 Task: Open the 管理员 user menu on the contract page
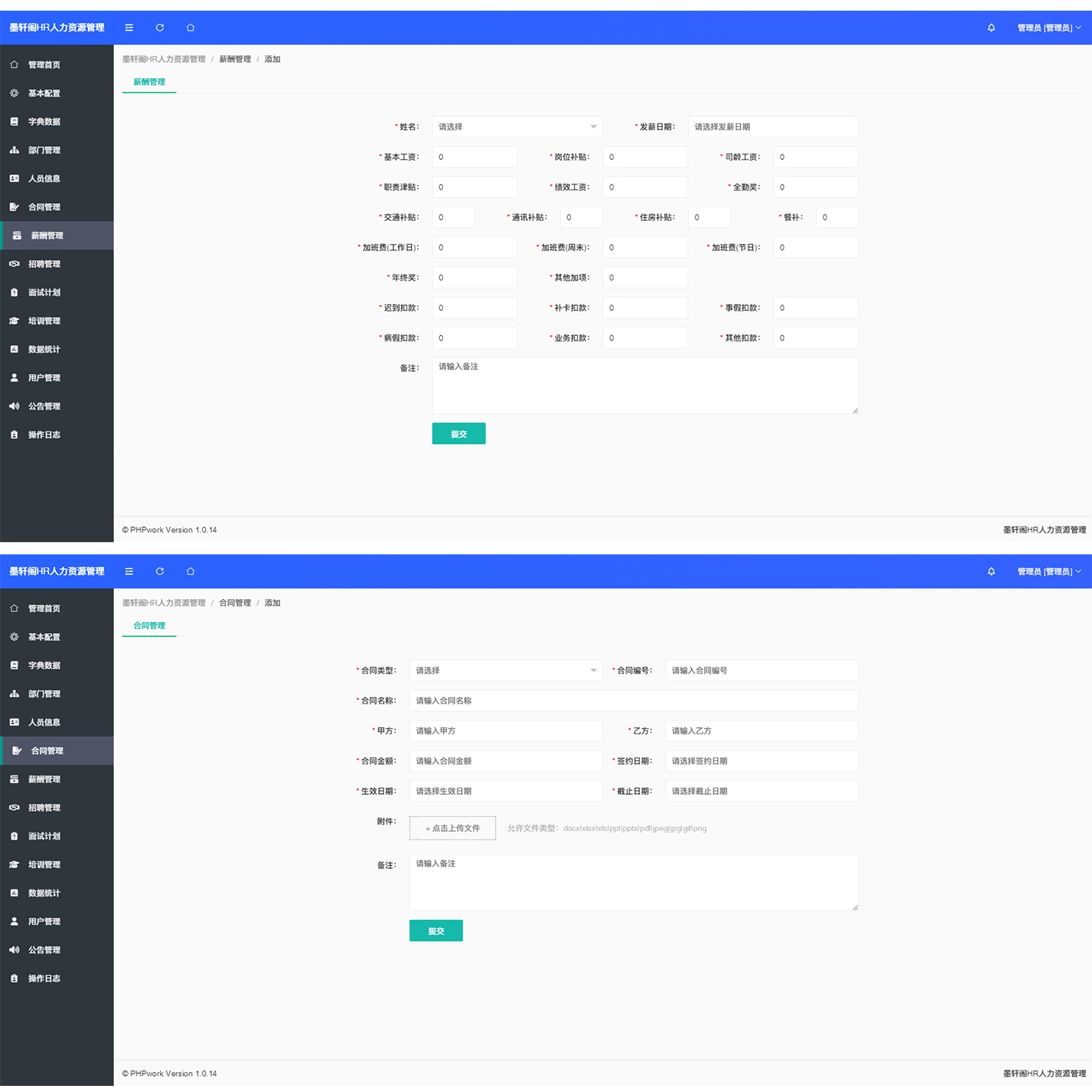tap(1049, 572)
